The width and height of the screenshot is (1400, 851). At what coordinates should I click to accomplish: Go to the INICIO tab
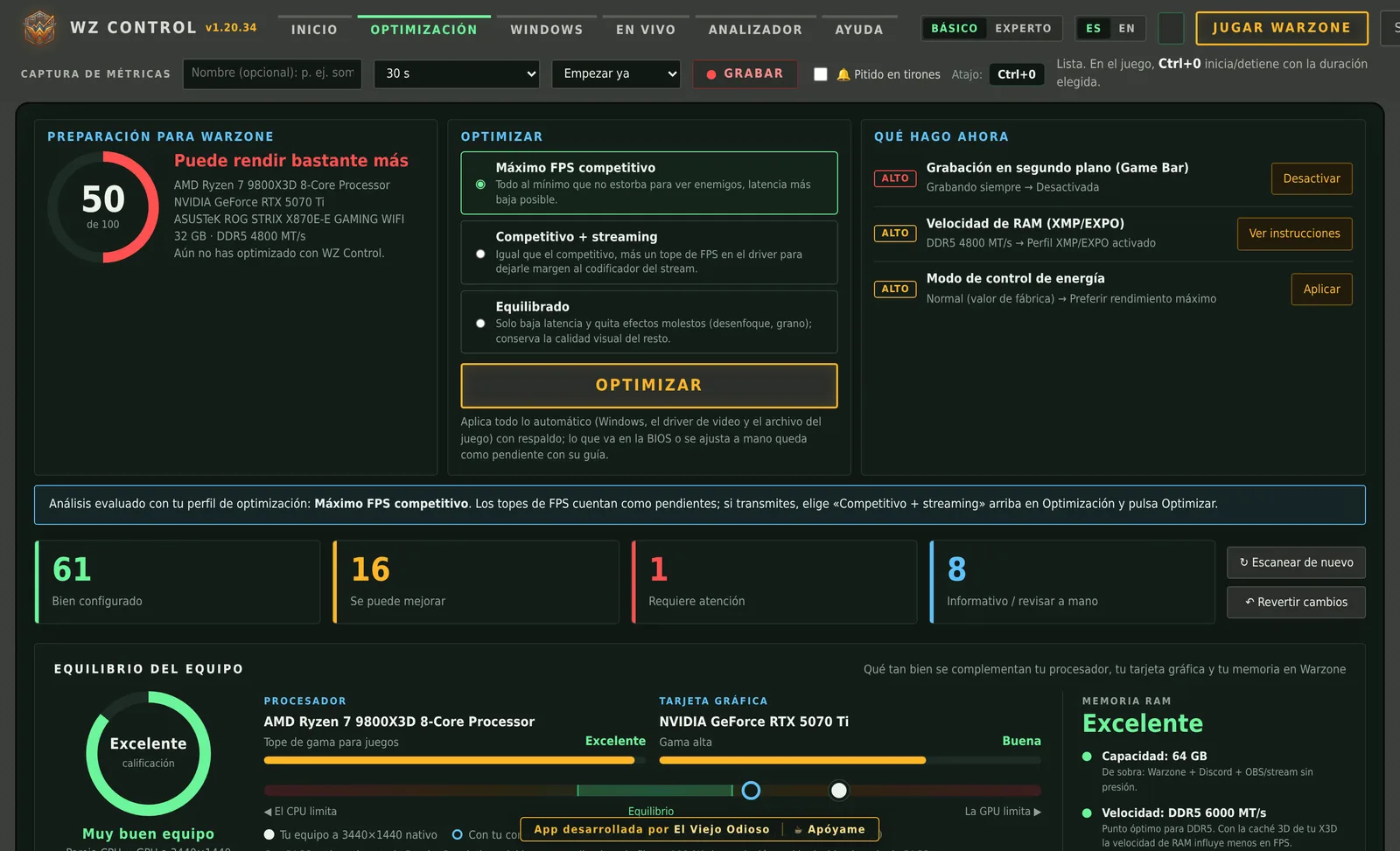314,29
